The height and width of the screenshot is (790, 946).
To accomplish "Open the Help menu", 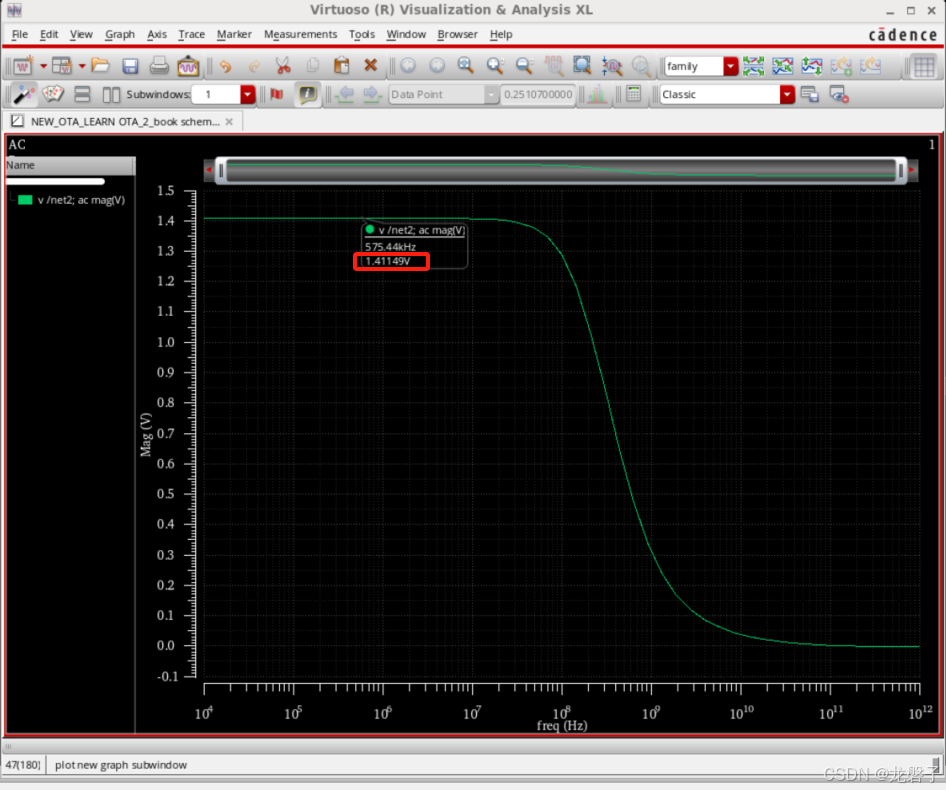I will pyautogui.click(x=501, y=34).
